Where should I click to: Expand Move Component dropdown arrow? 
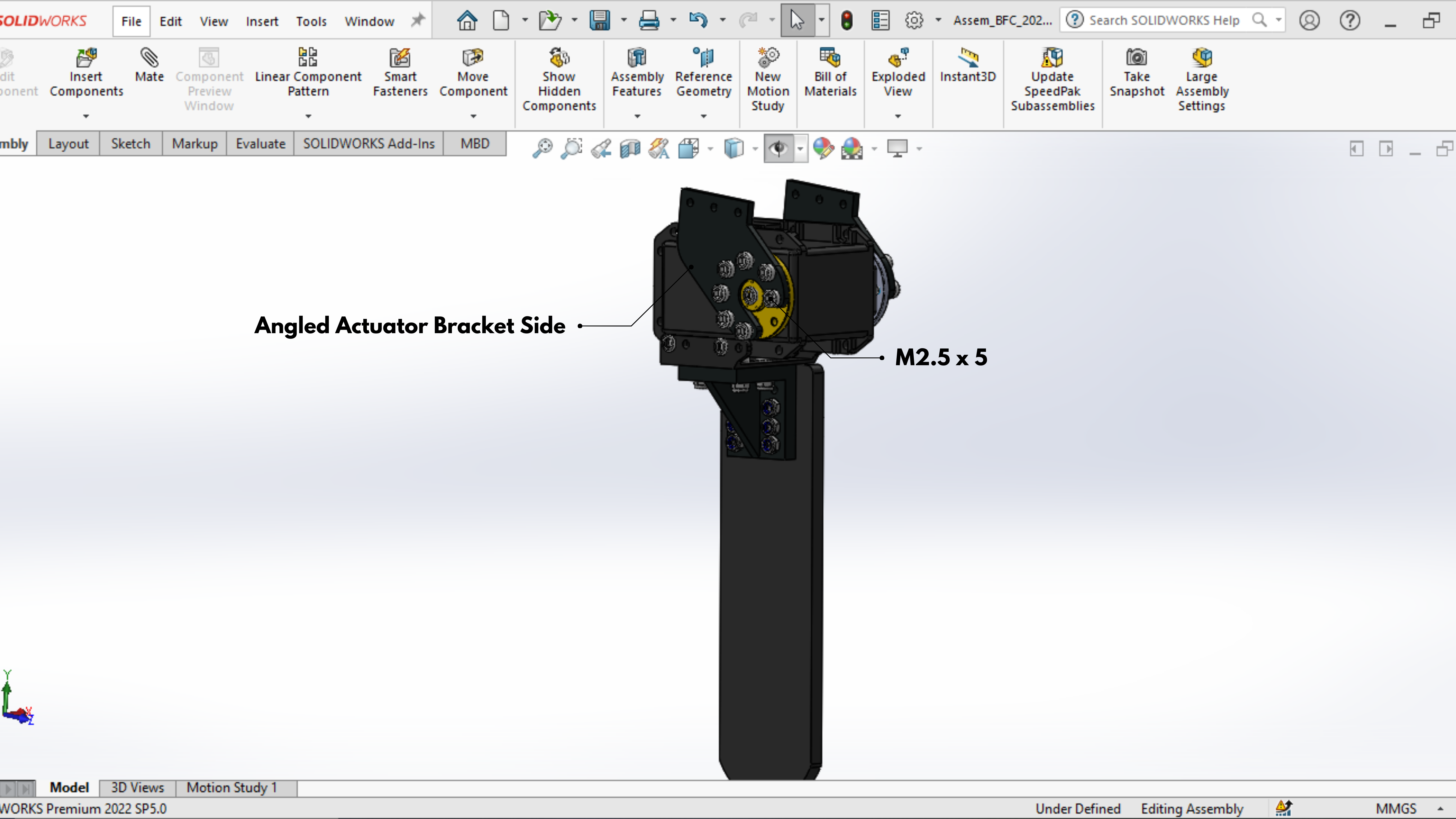474,116
